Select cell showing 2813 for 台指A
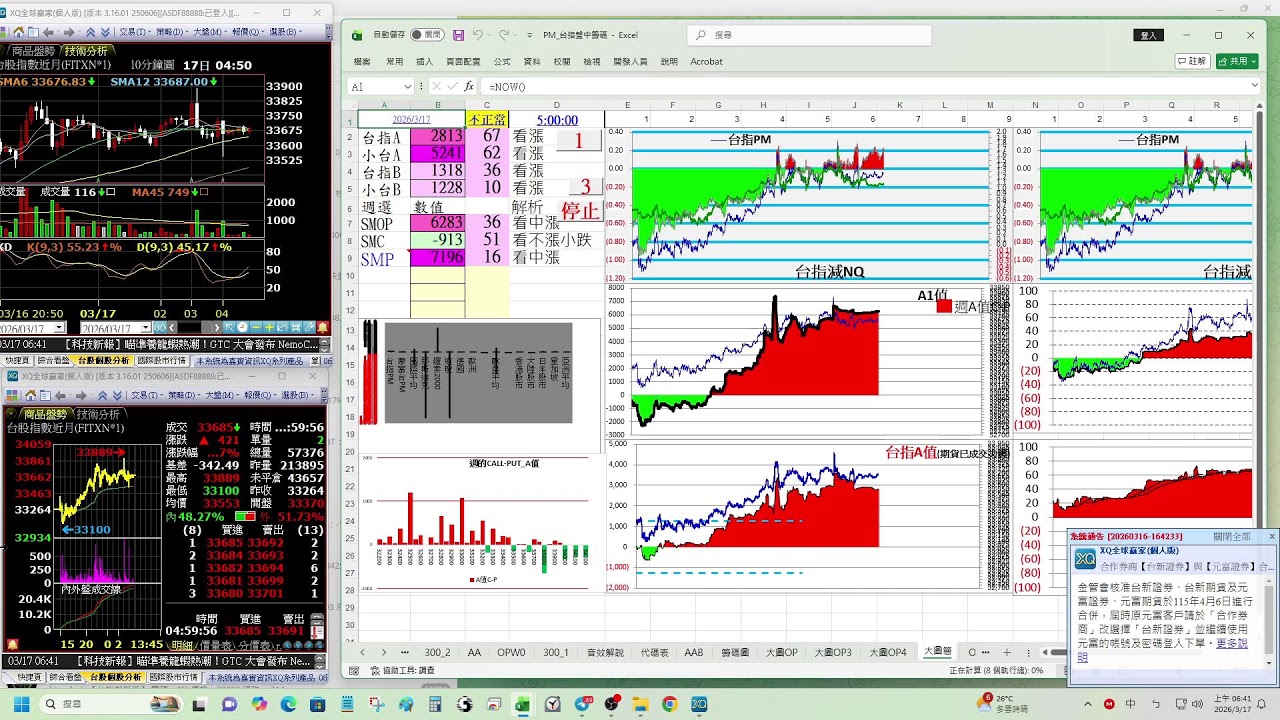 pyautogui.click(x=437, y=136)
